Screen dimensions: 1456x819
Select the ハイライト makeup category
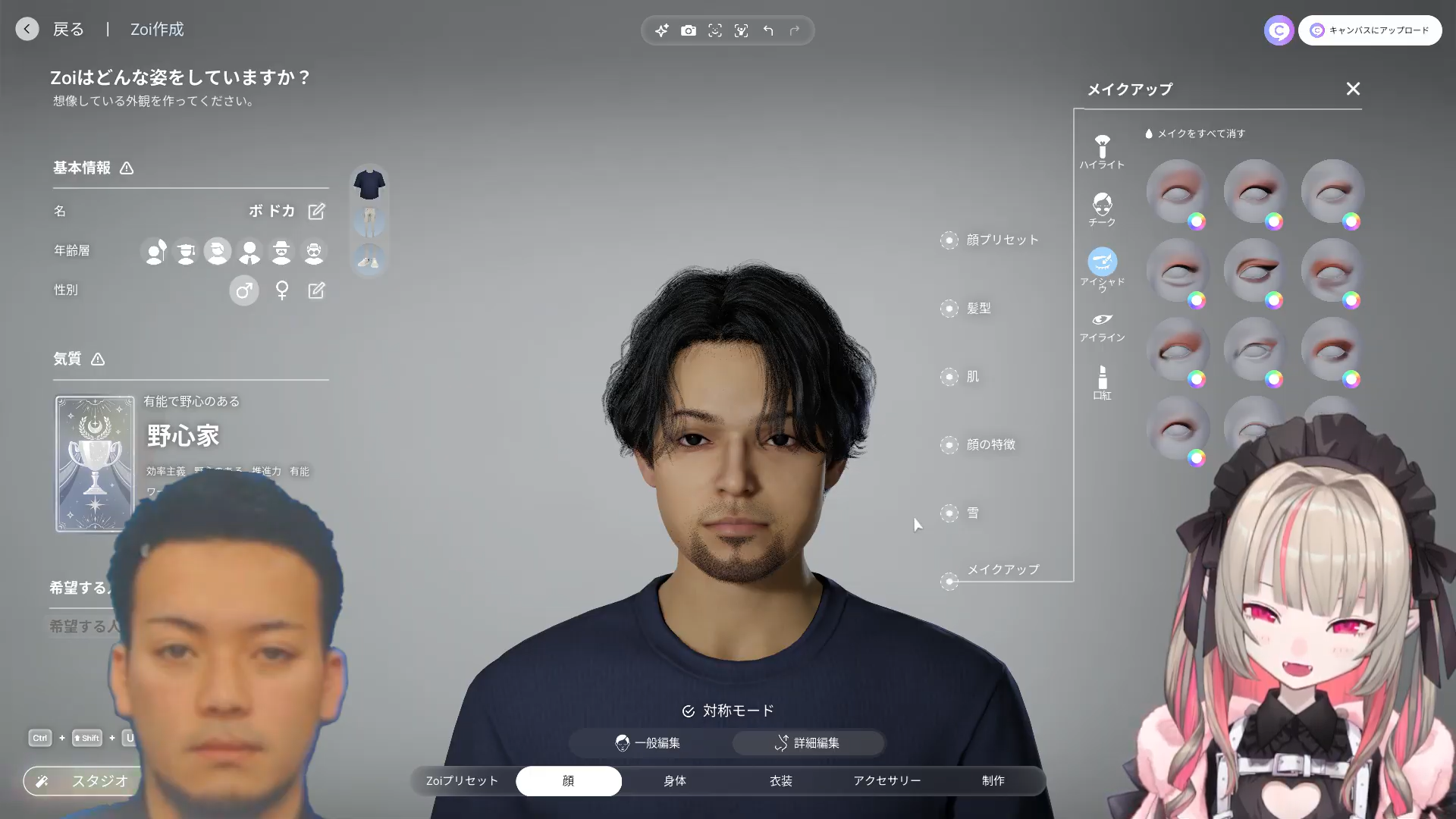click(1102, 152)
